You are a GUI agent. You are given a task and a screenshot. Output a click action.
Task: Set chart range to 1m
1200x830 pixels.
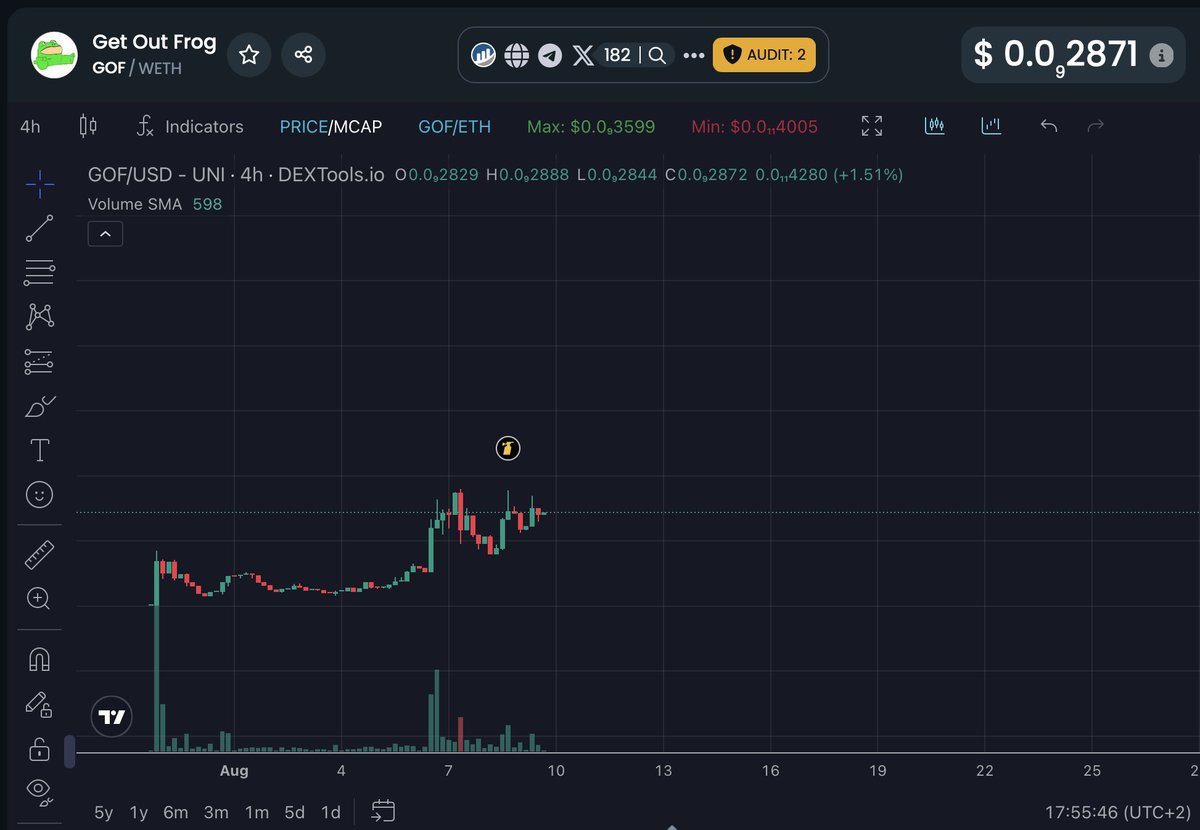pyautogui.click(x=256, y=812)
